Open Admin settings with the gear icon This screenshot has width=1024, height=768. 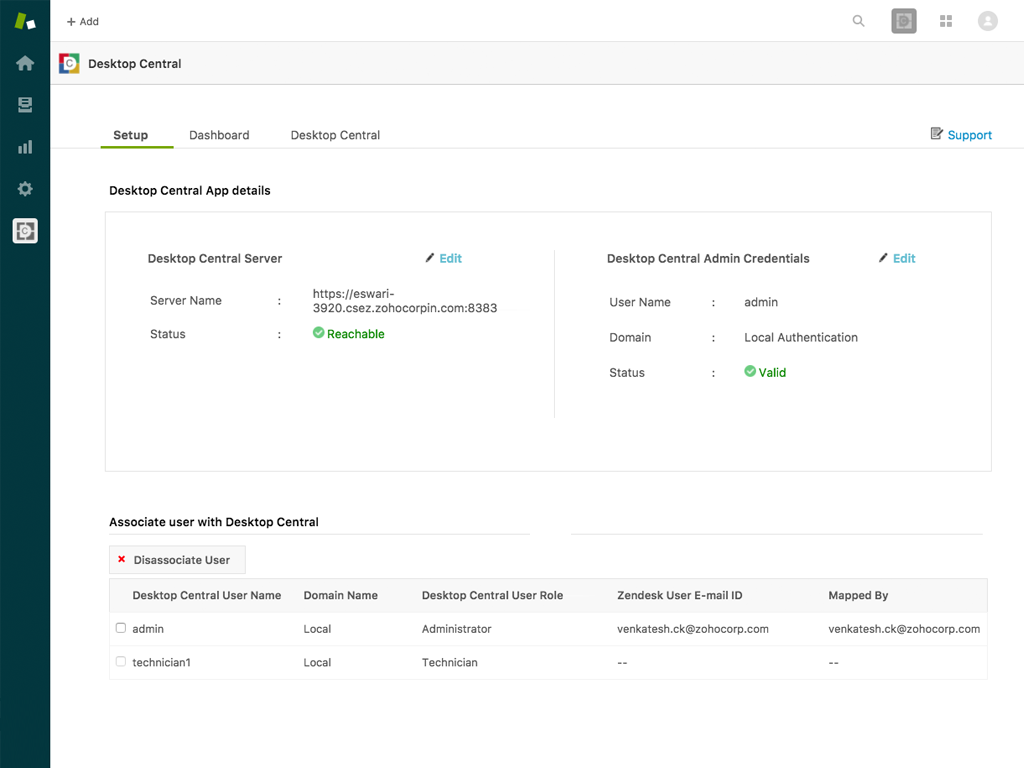(x=24, y=188)
